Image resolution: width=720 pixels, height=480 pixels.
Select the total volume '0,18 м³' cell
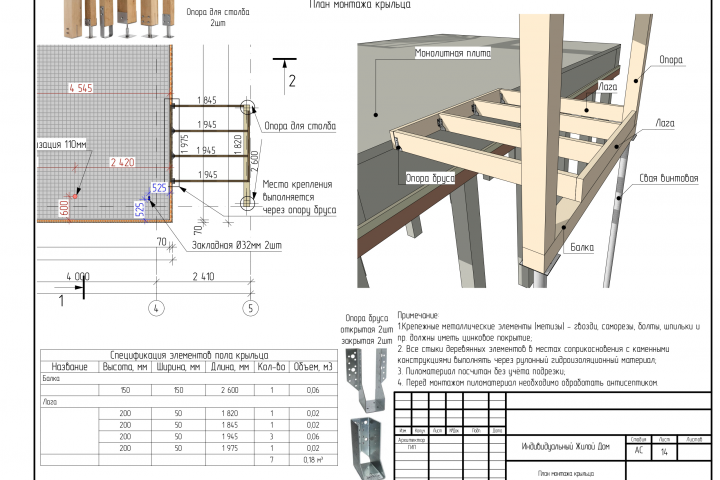click(313, 459)
